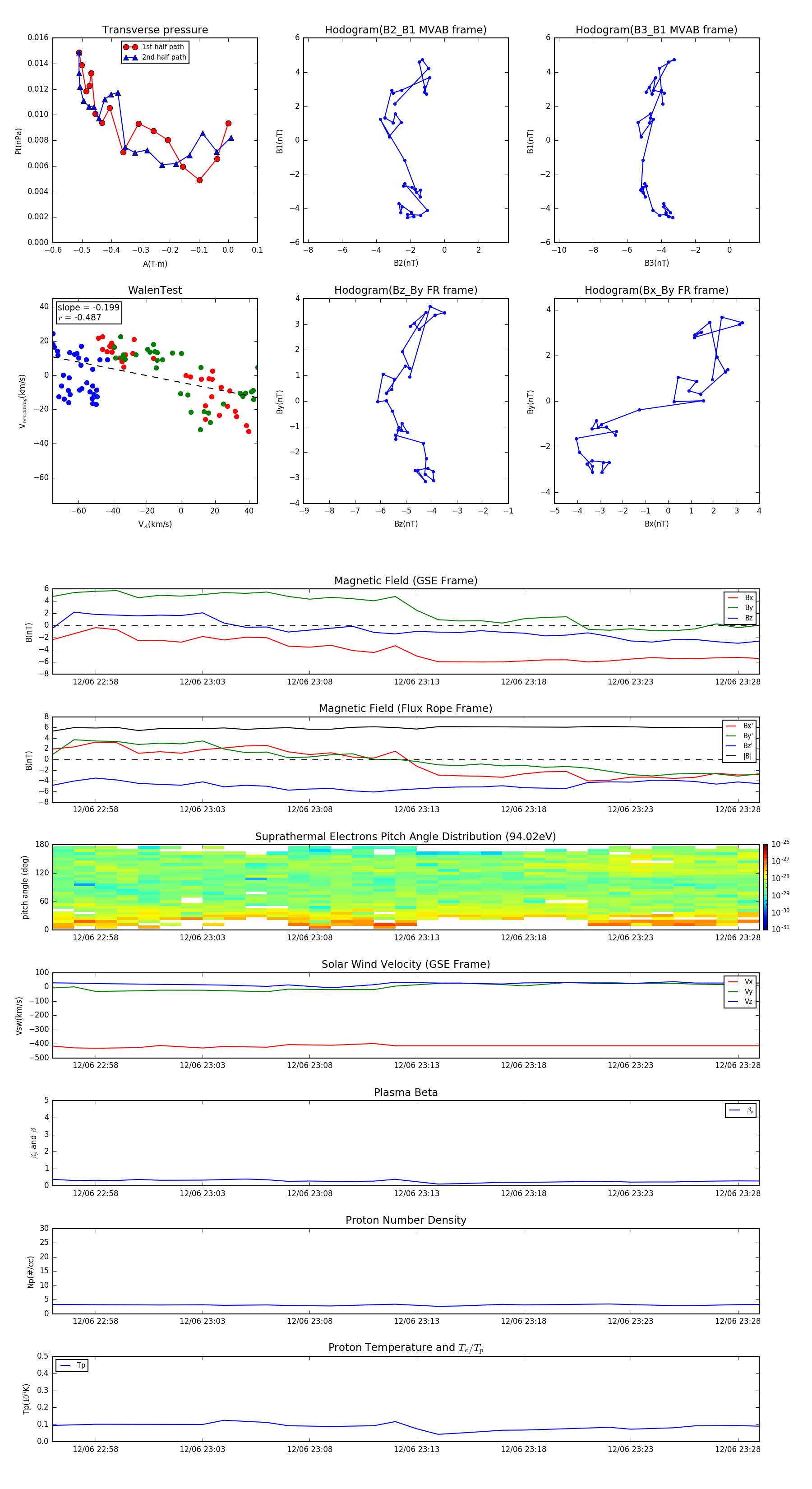Screen dimensions: 812x1489
Task: Click the "Solar Wind Velocity (GSE Frame)" title
Action: pos(406,965)
